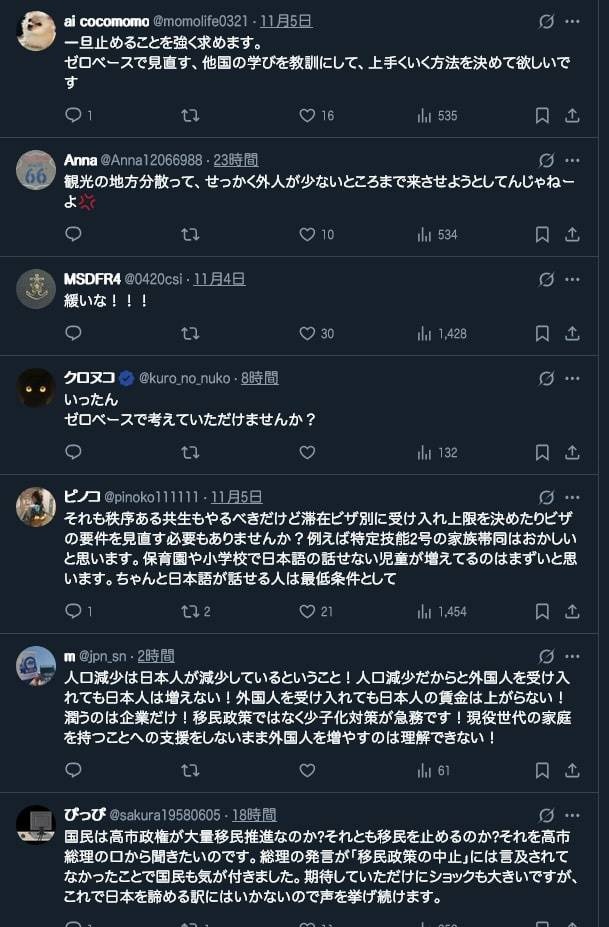The image size is (609, 927).
Task: Like Anna's tweet about tourism
Action: [x=307, y=234]
